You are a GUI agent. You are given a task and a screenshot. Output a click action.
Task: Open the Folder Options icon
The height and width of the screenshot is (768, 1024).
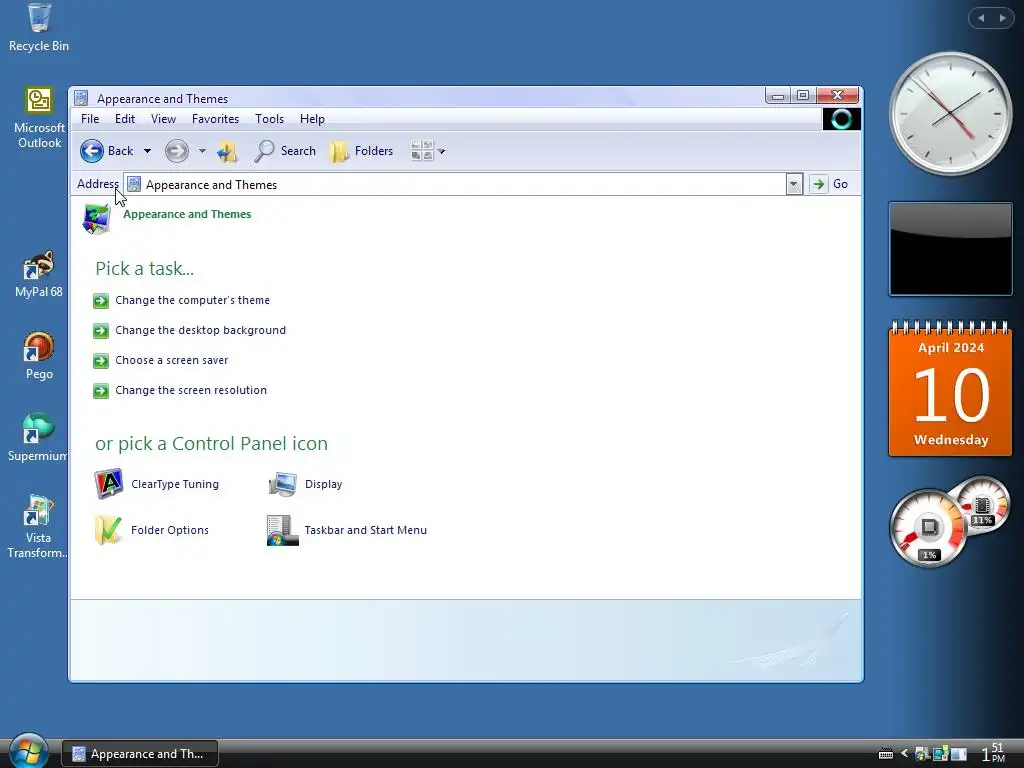tap(108, 530)
